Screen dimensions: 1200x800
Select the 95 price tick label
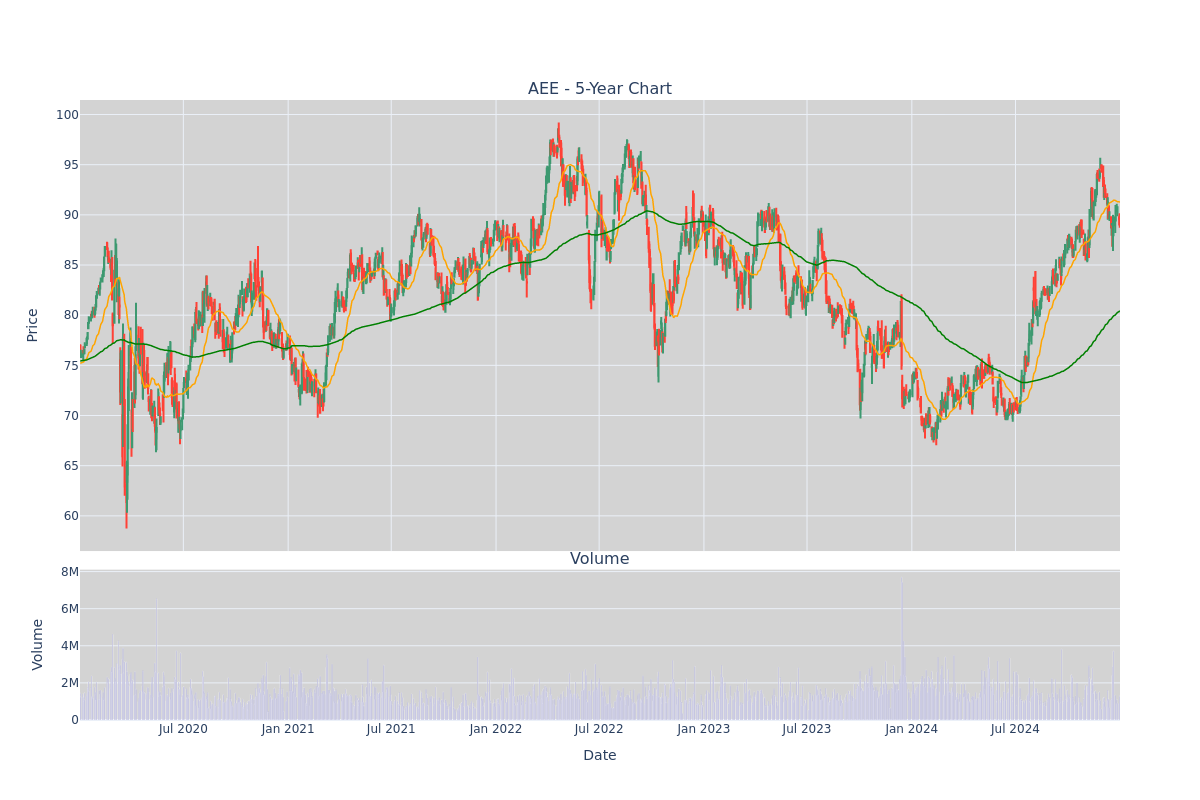click(x=71, y=165)
